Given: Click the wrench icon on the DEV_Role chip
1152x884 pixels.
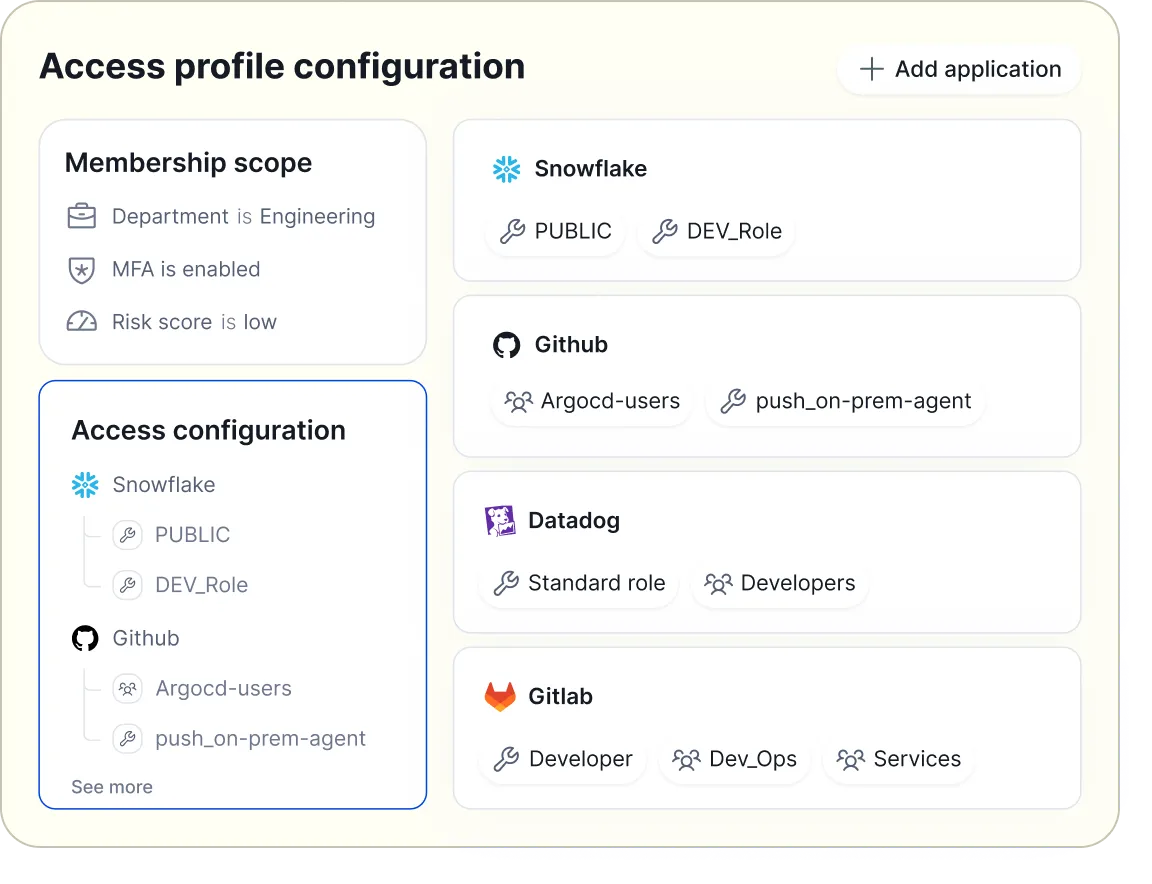Looking at the screenshot, I should [664, 231].
